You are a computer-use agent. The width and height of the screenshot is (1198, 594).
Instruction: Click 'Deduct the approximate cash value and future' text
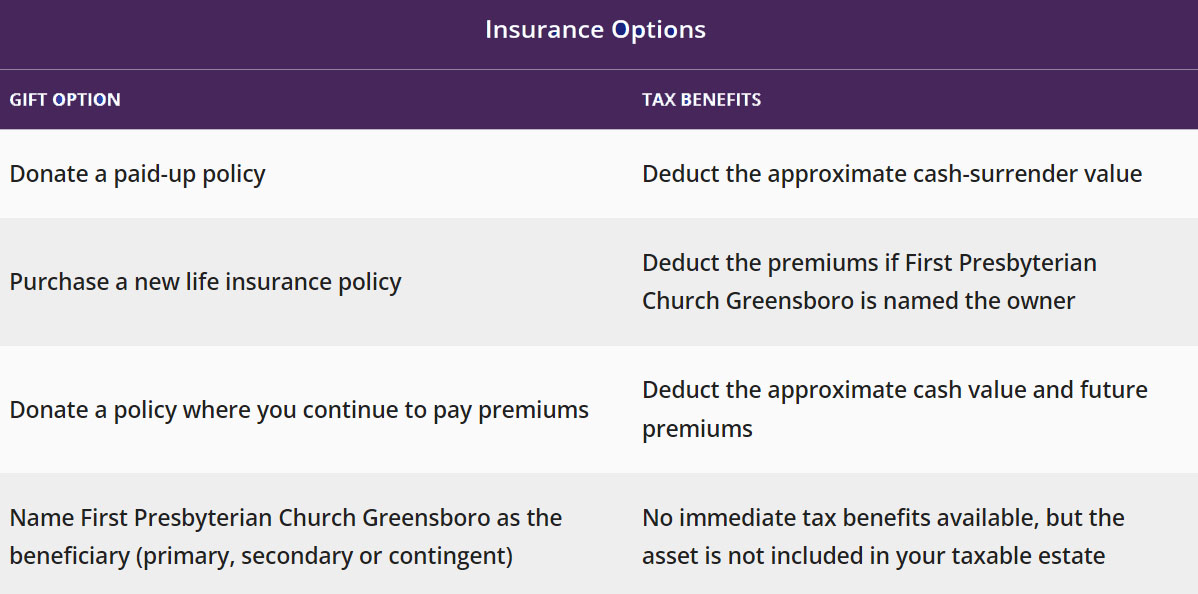tap(894, 390)
